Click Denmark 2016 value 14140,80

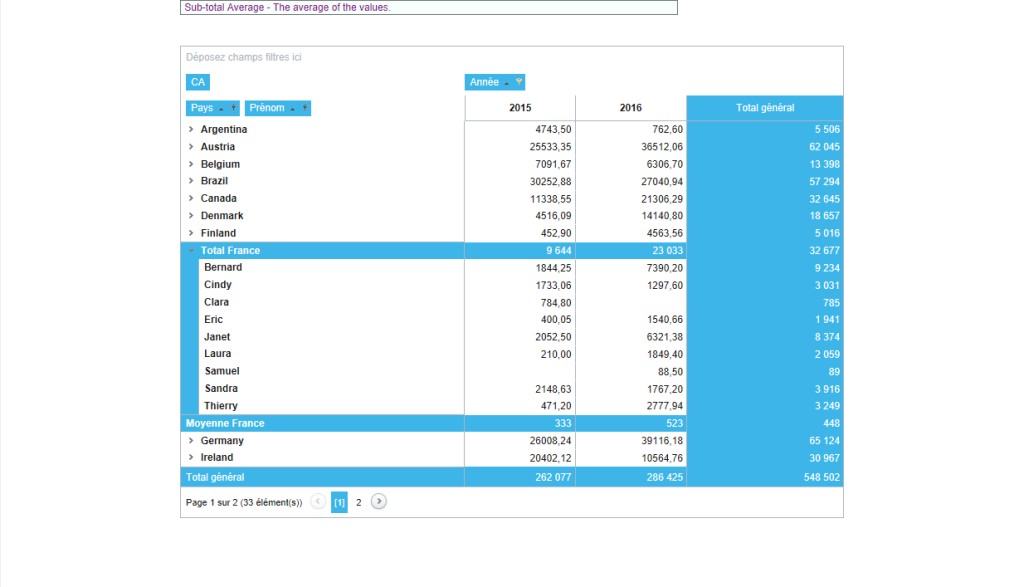[x=662, y=216]
